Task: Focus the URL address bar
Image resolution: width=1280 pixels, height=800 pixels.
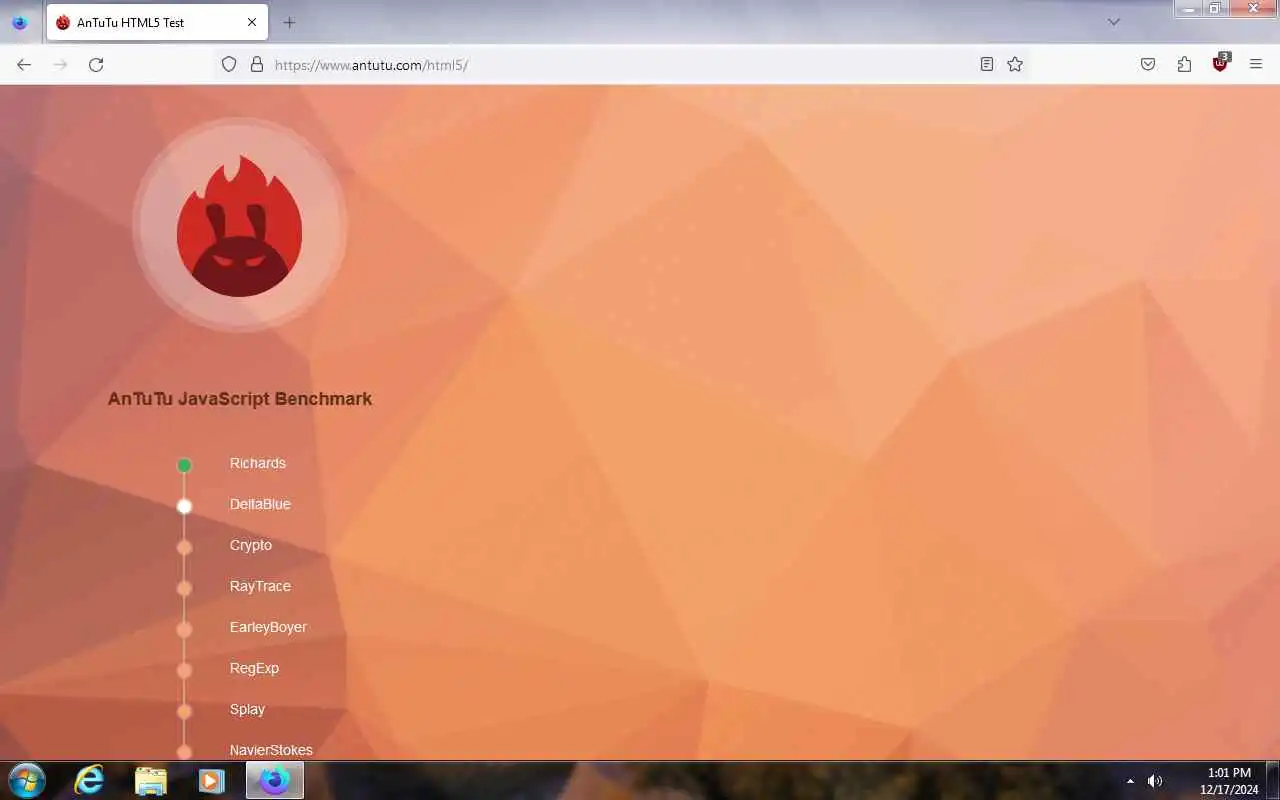Action: (620, 64)
